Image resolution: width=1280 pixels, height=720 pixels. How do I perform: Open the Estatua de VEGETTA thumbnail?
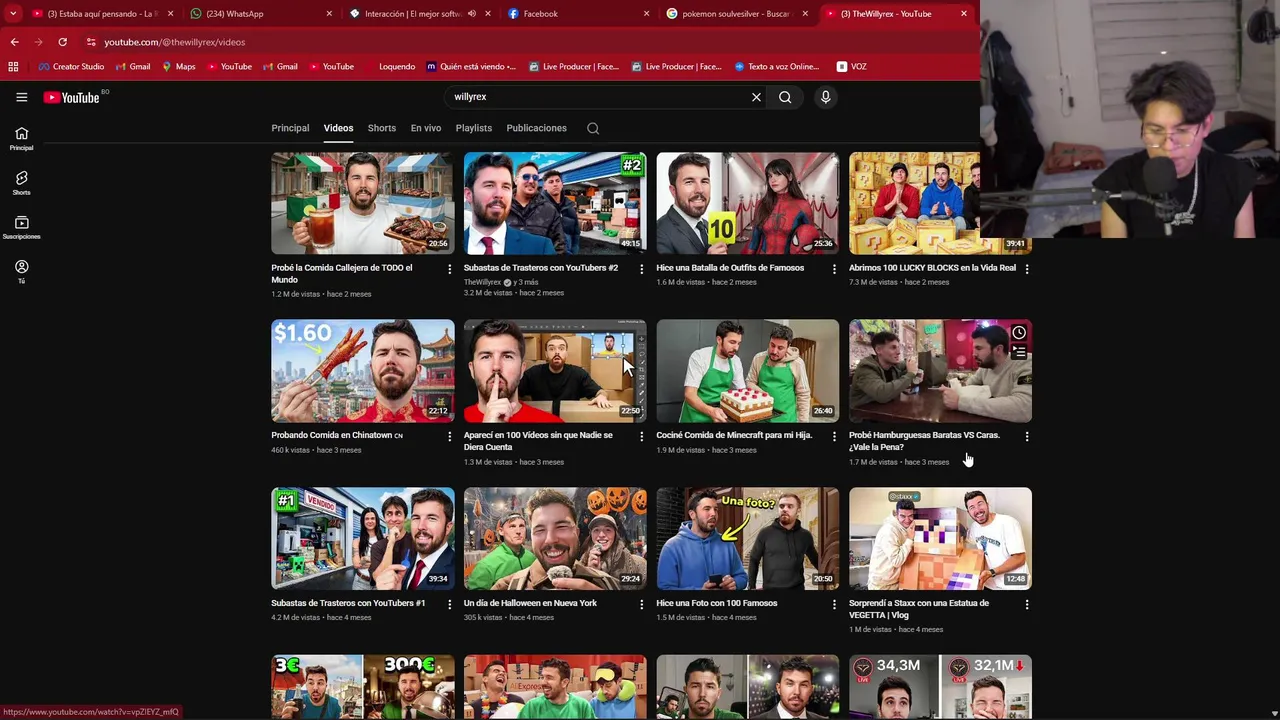(940, 538)
